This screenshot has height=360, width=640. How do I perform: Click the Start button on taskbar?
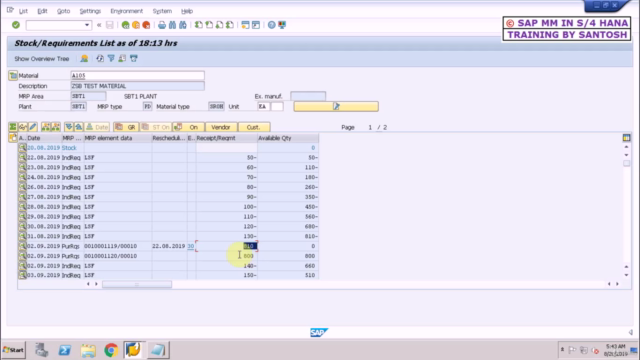click(x=13, y=350)
